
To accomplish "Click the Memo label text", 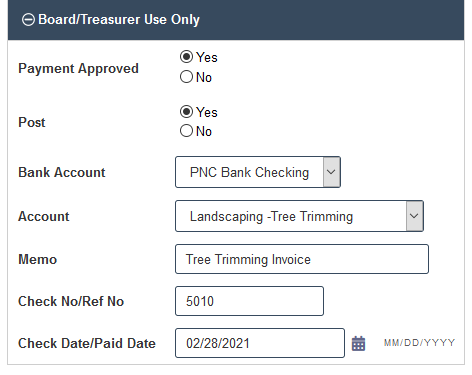I will (38, 259).
